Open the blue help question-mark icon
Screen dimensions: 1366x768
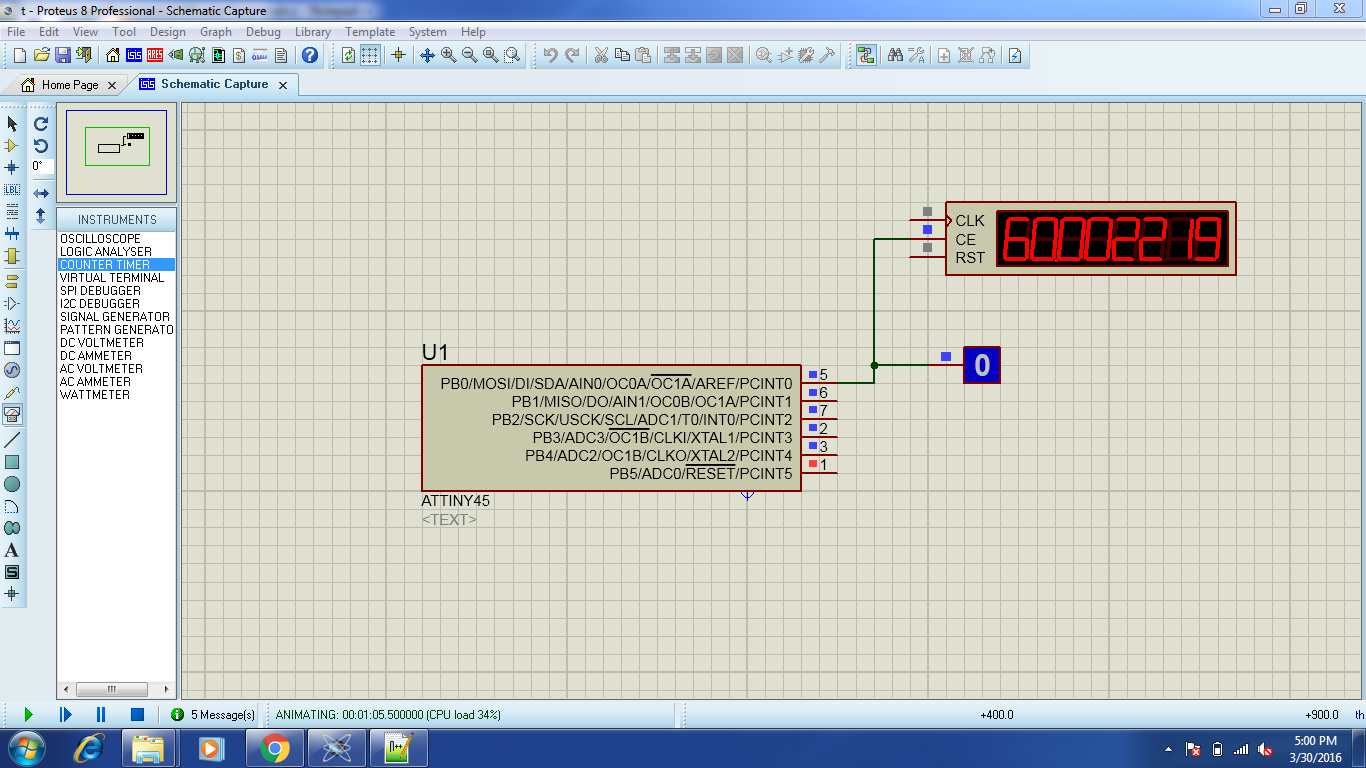coord(310,55)
